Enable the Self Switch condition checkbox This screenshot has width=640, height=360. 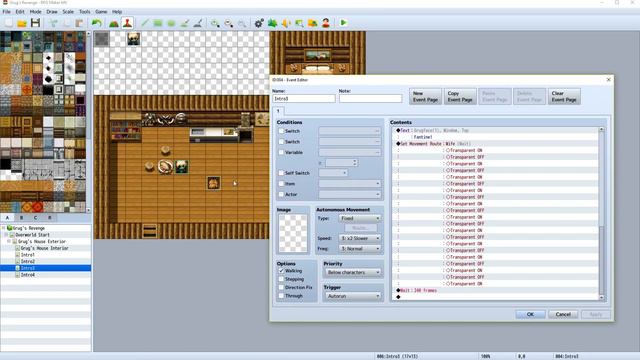pyautogui.click(x=281, y=173)
